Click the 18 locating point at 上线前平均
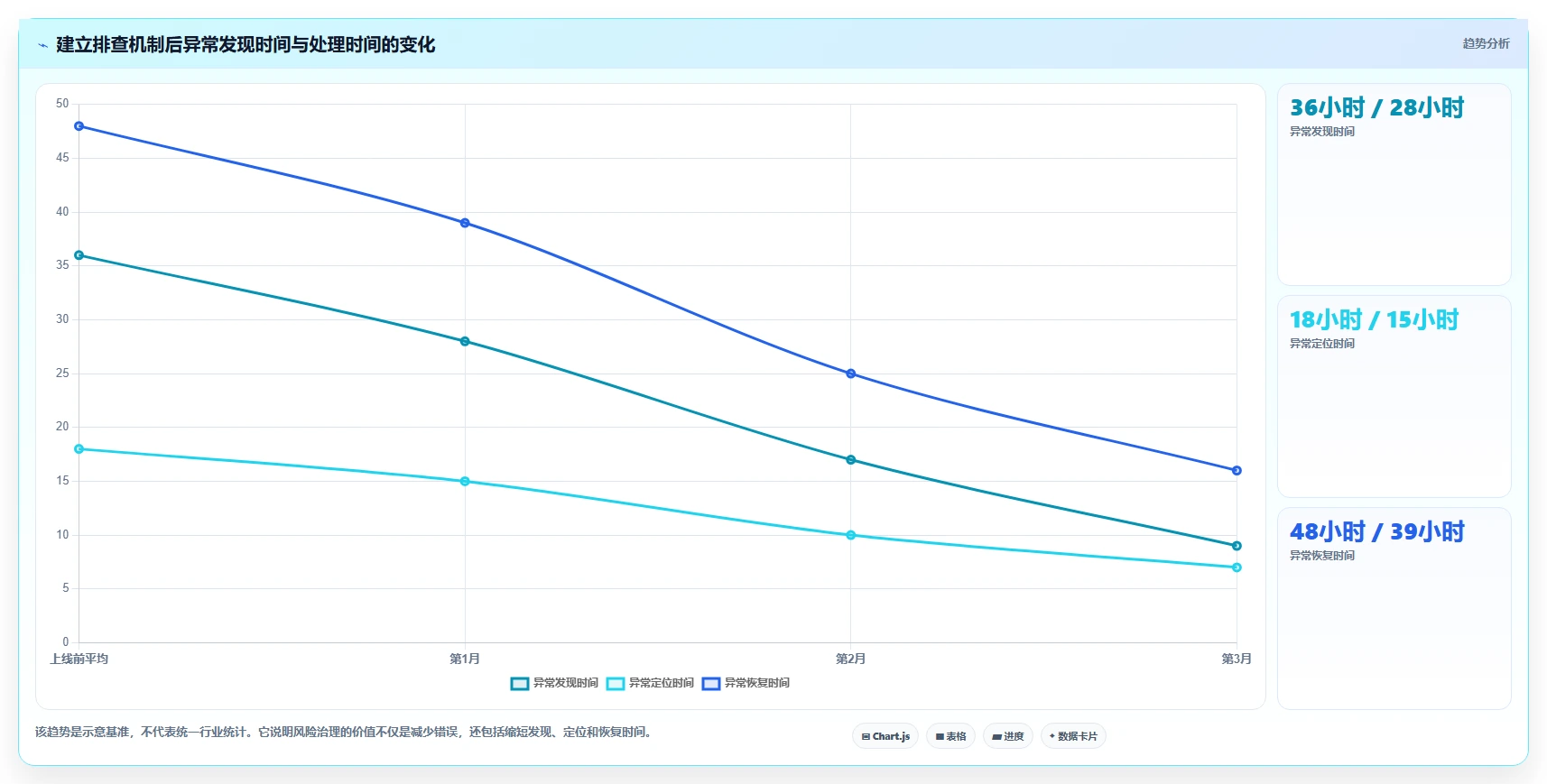The image size is (1547, 784). 79,449
